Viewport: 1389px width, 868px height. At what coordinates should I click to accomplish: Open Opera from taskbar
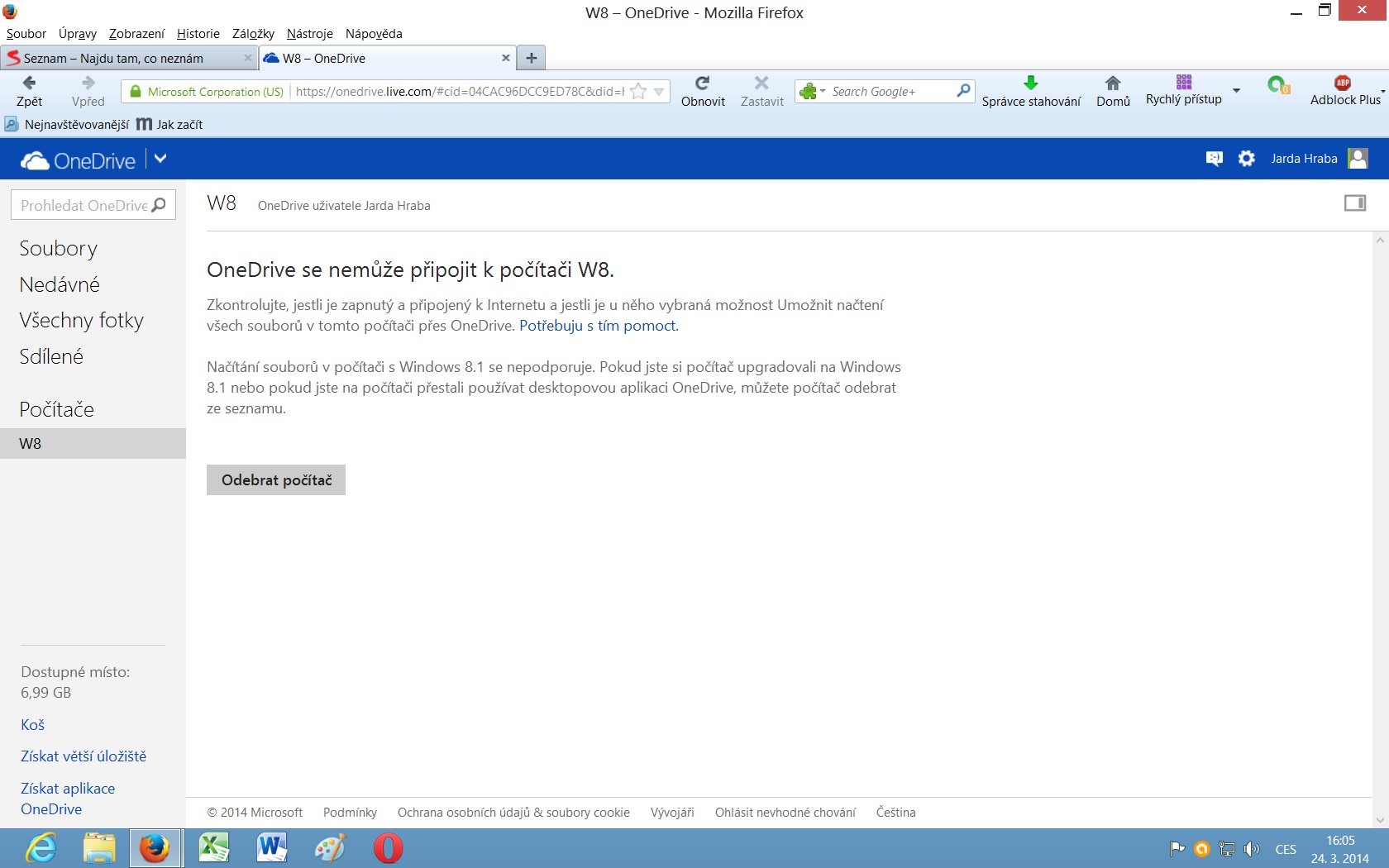388,848
